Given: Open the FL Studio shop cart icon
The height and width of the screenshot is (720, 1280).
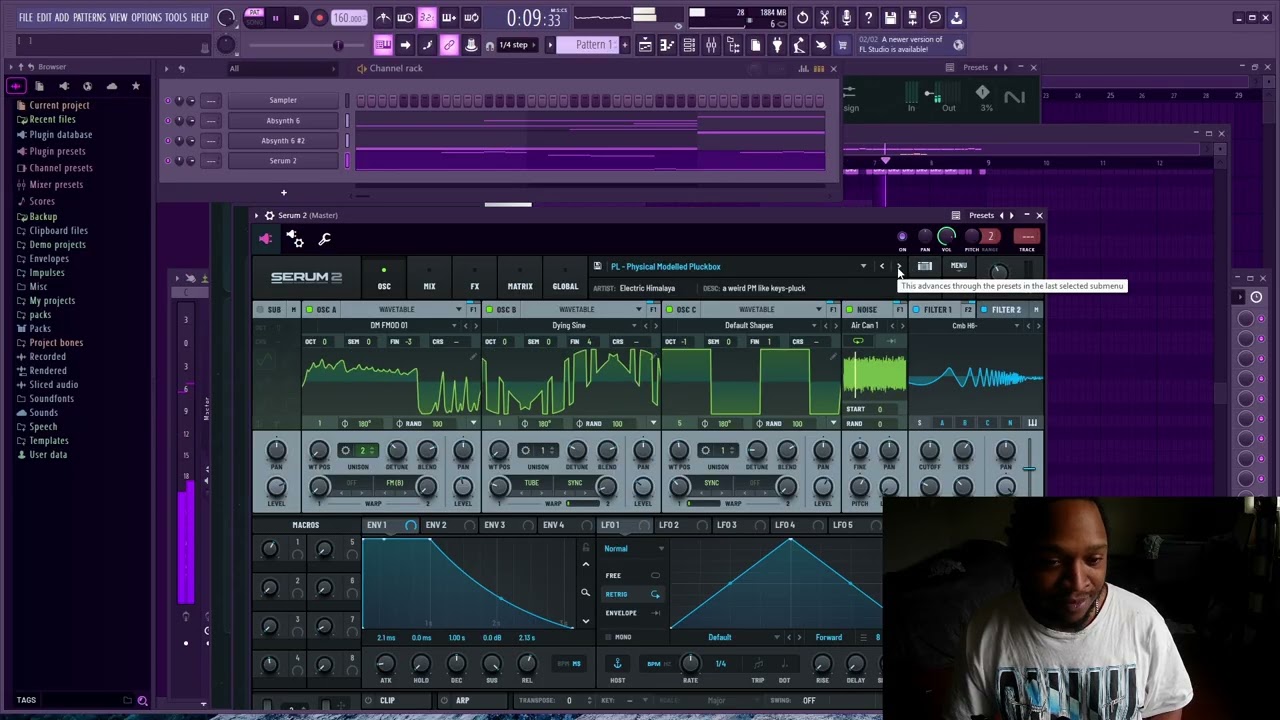Looking at the screenshot, I should (x=843, y=45).
